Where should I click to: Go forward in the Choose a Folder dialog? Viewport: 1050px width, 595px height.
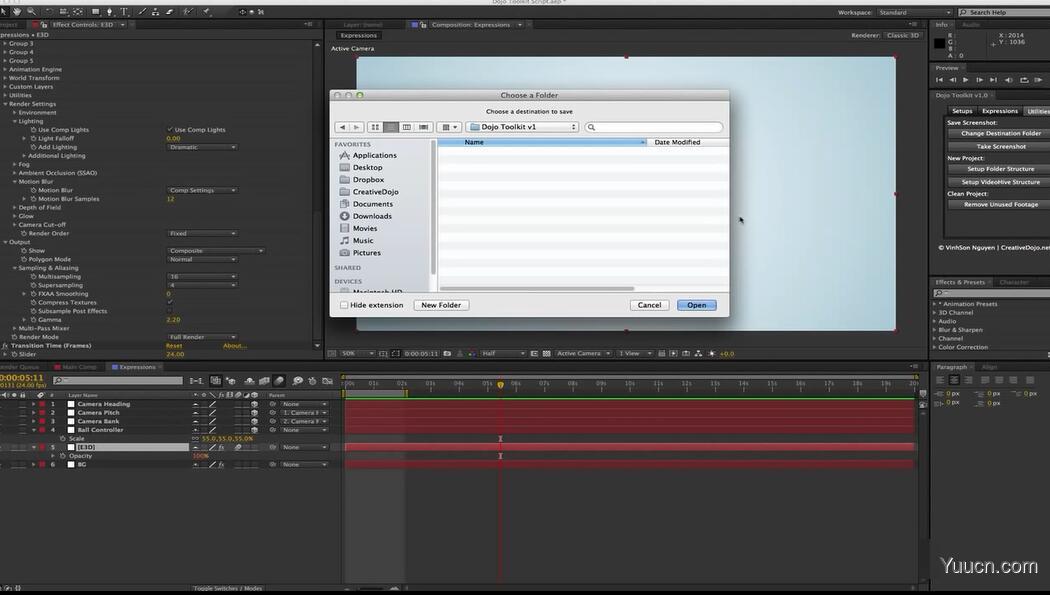(x=356, y=127)
